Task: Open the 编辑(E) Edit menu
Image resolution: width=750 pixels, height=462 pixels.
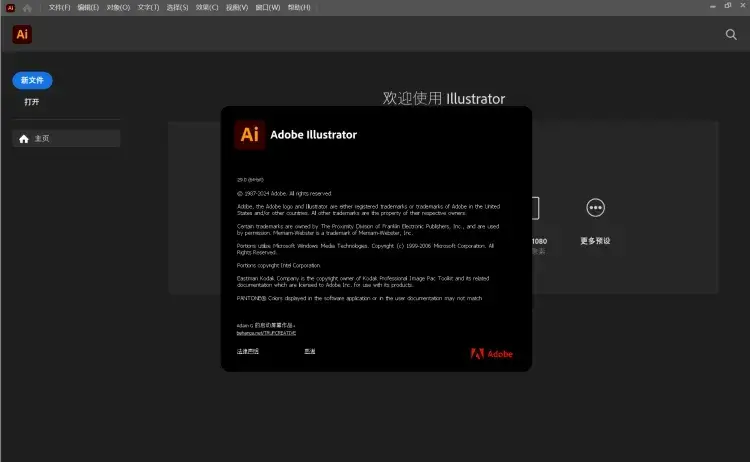Action: [x=89, y=7]
